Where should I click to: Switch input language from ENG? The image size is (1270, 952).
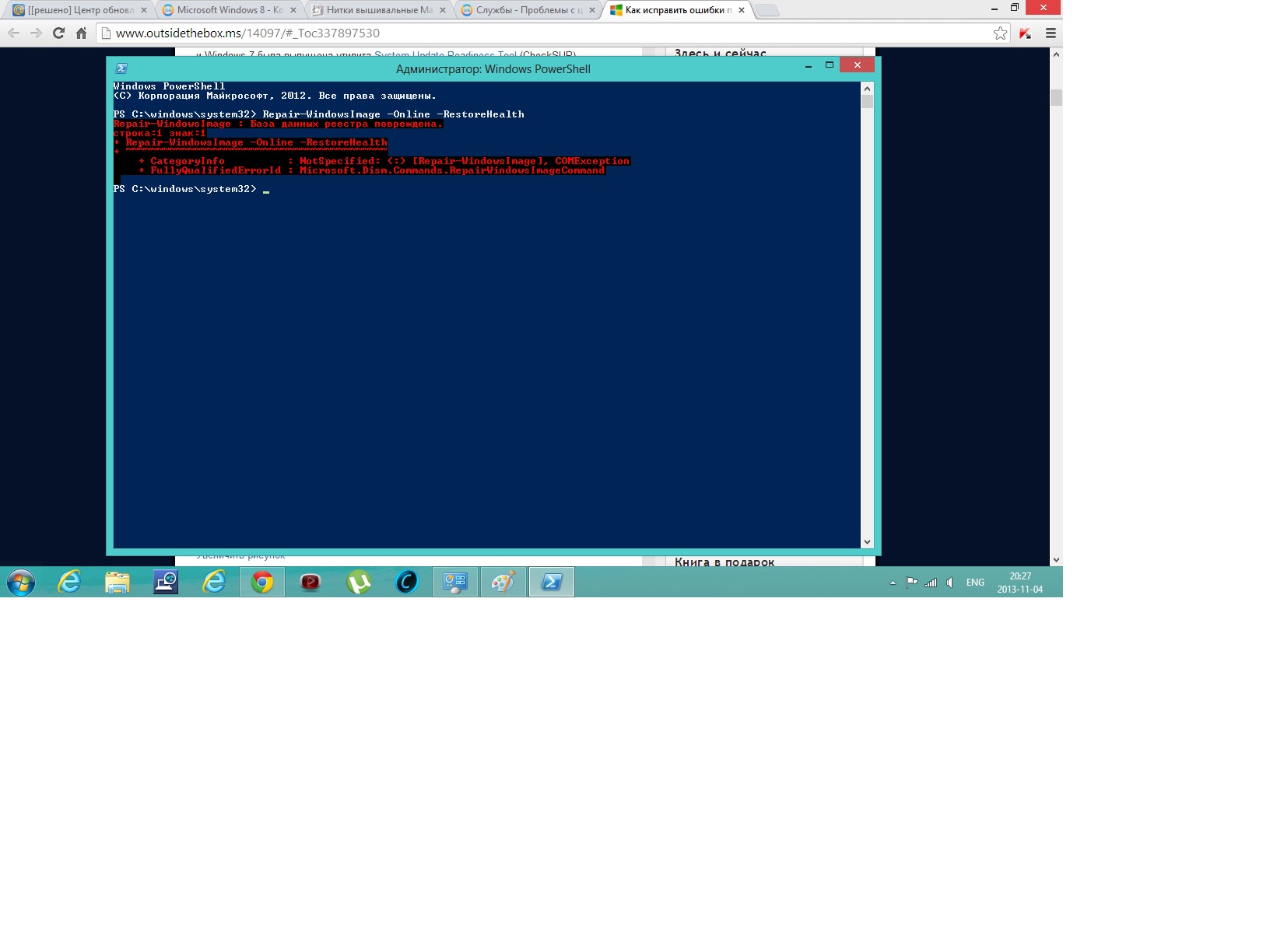[x=975, y=583]
